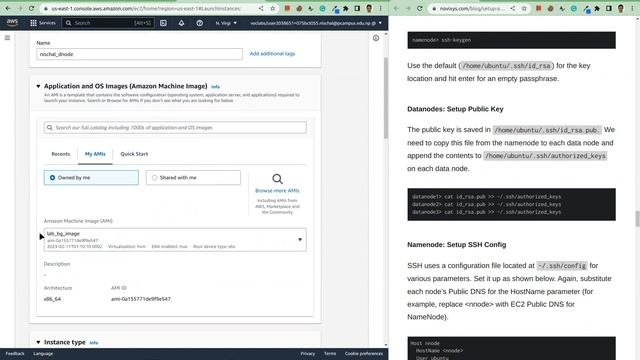Open the Services grid menu
640x360 pixels.
[42, 23]
